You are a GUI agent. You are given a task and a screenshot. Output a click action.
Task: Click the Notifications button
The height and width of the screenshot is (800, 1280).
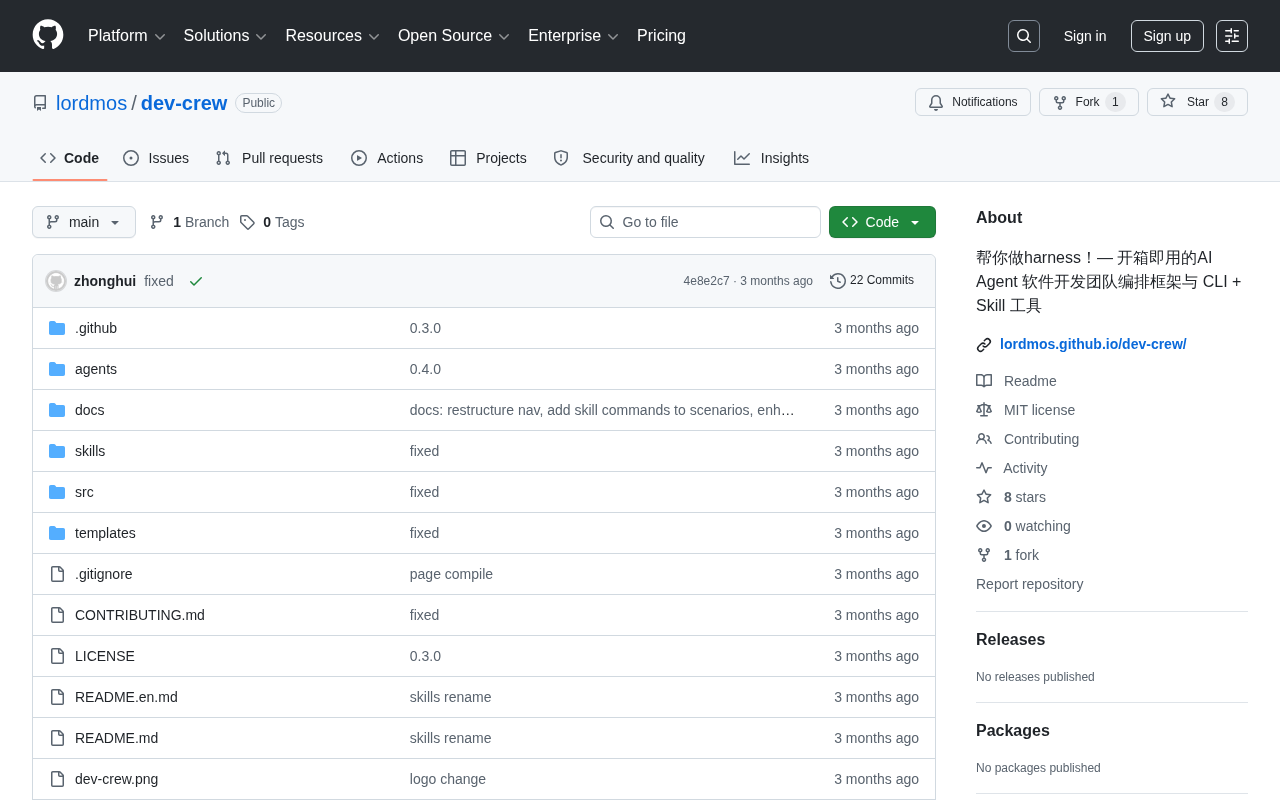point(973,102)
